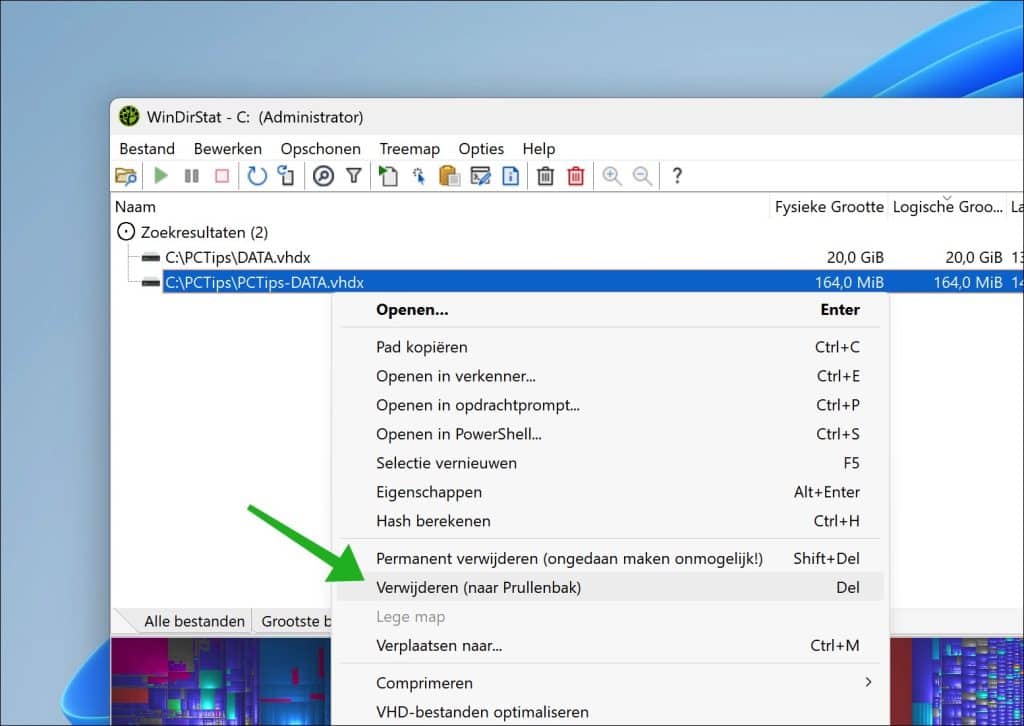Click the WinDirStat application title icon
This screenshot has height=726, width=1024.
coord(129,117)
